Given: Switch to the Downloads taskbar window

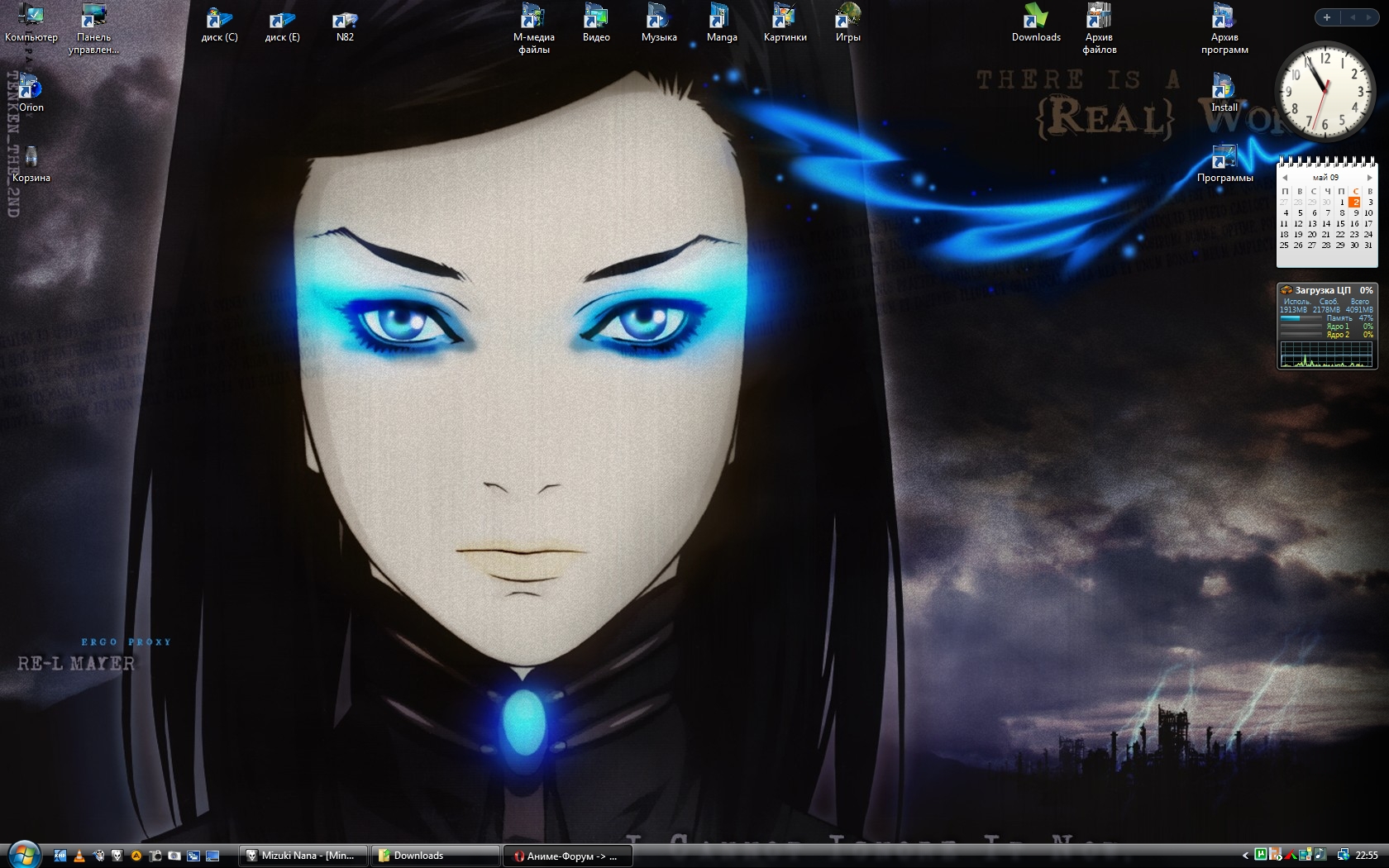Looking at the screenshot, I should 435,856.
